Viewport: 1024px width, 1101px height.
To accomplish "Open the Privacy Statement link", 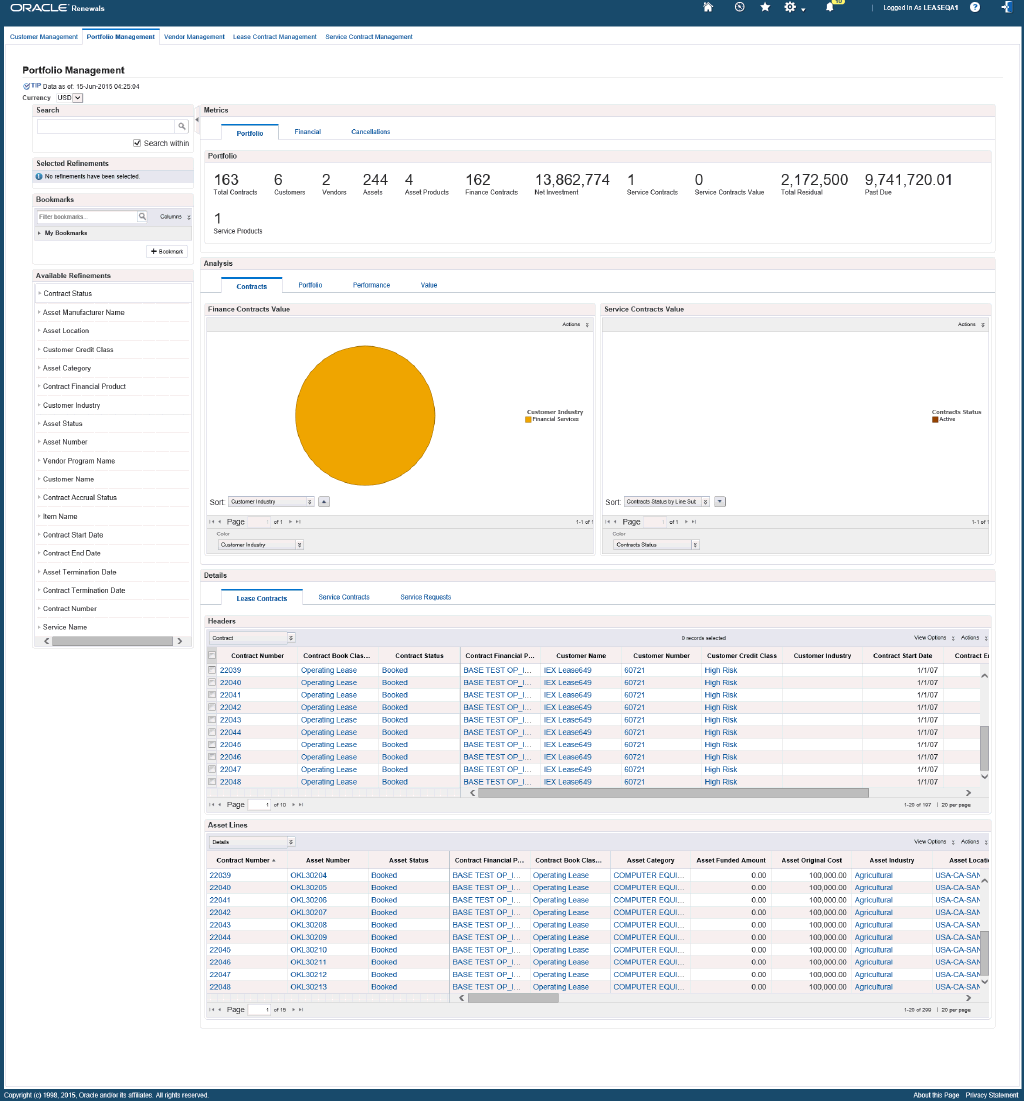I will click(x=992, y=1095).
